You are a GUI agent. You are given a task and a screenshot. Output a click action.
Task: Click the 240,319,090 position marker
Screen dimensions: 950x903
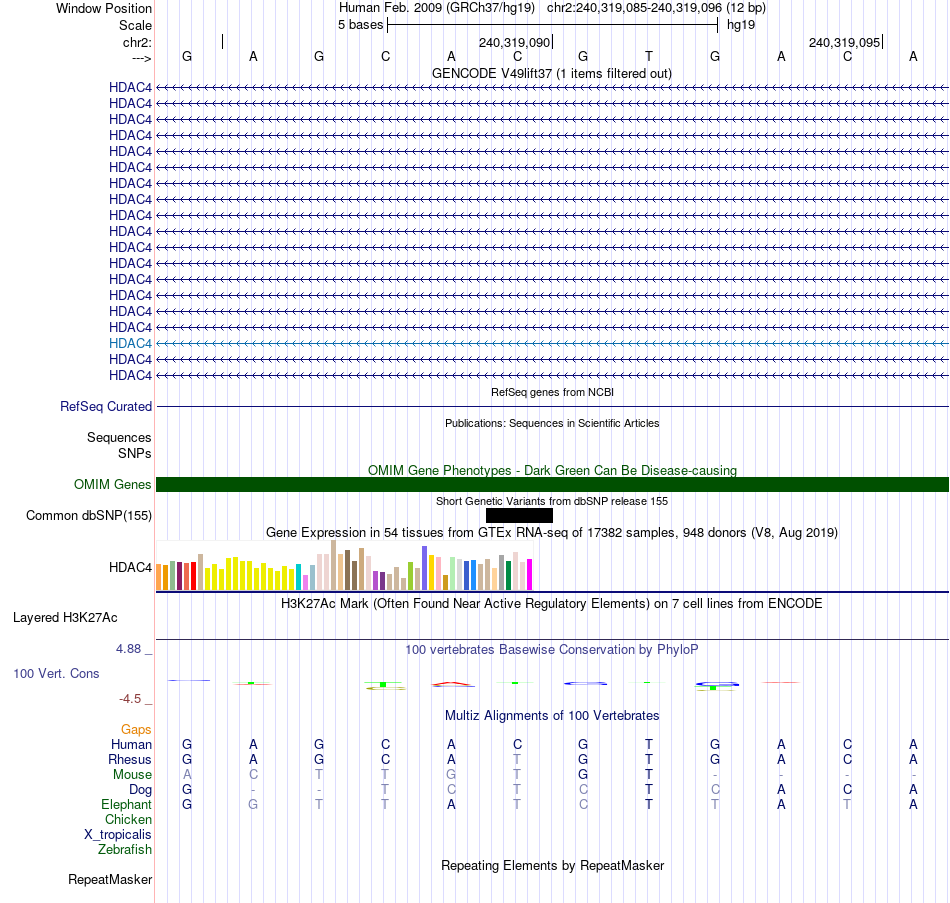coord(514,42)
